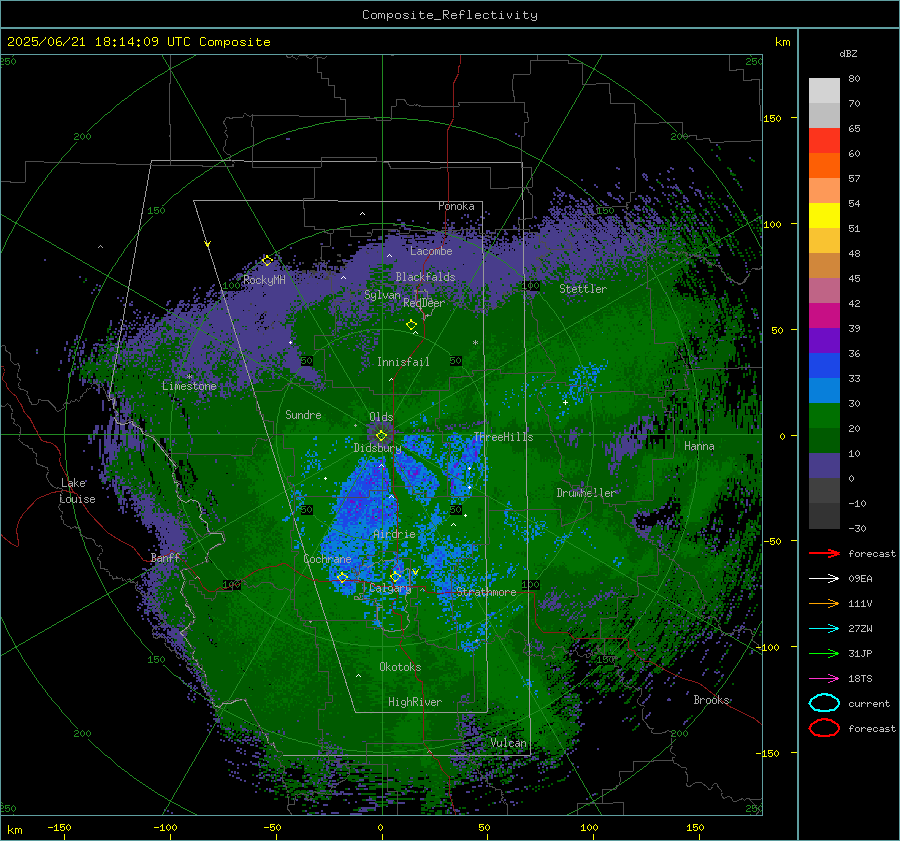Click the Brooks label
The height and width of the screenshot is (841, 900).
tap(711, 700)
